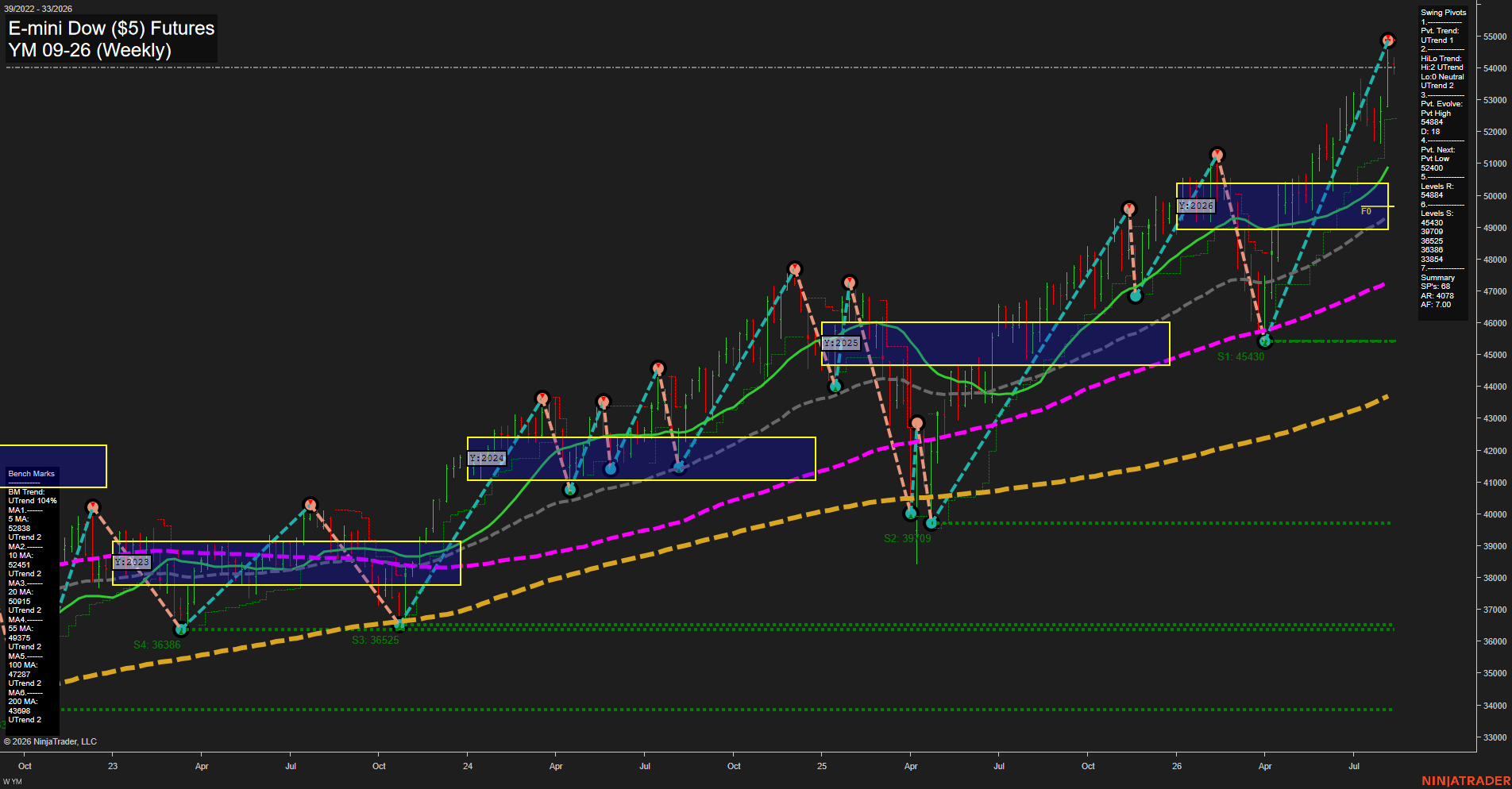Viewport: 1512px width, 789px height.
Task: Click the 'Levels R:' line in Swing Pivots
Action: (x=1437, y=187)
